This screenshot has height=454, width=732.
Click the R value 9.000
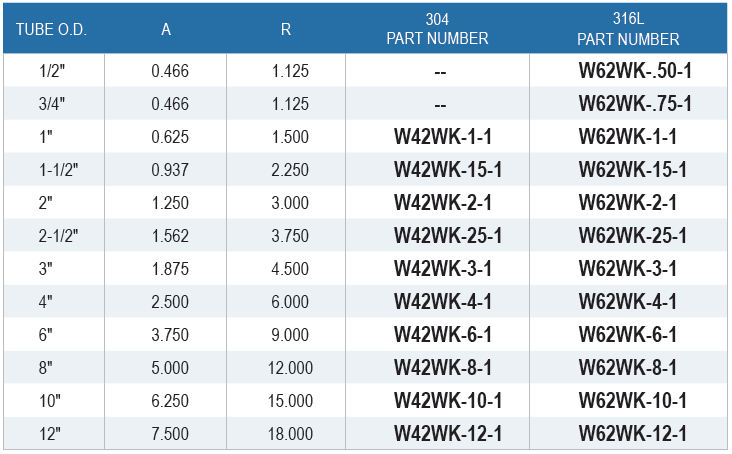click(x=290, y=335)
